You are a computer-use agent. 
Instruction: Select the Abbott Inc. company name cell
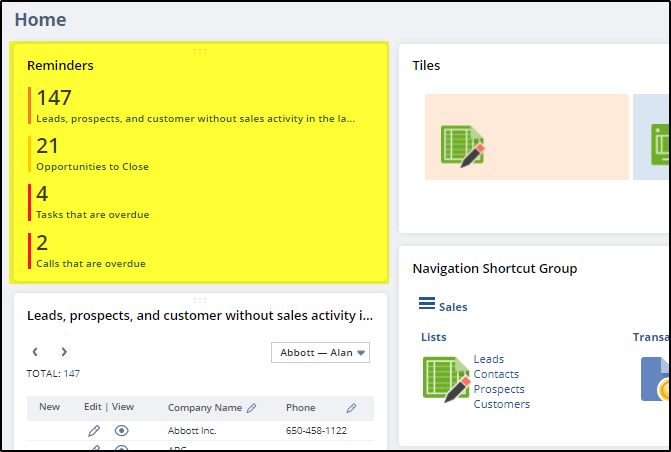192,431
